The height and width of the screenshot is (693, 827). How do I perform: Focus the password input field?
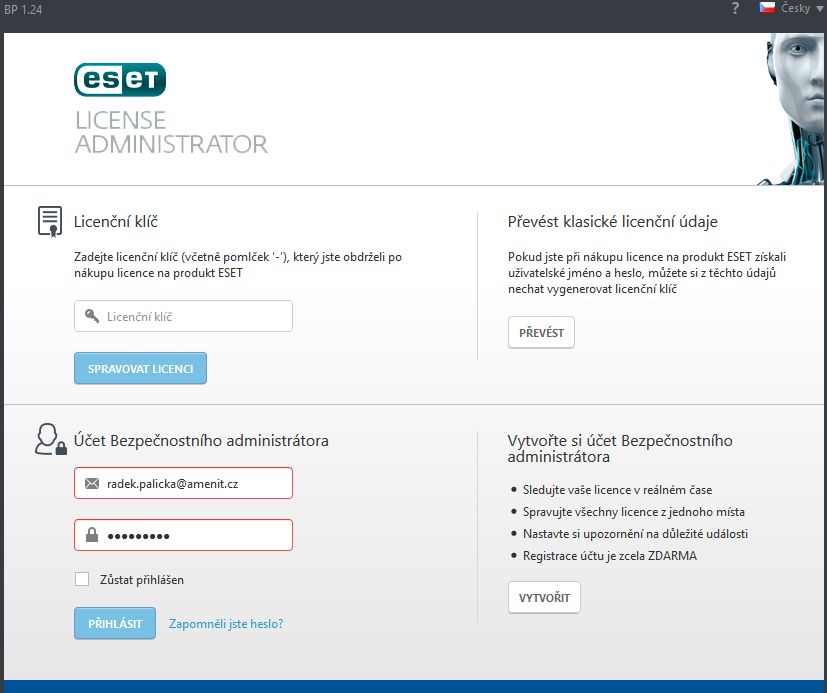[x=183, y=535]
